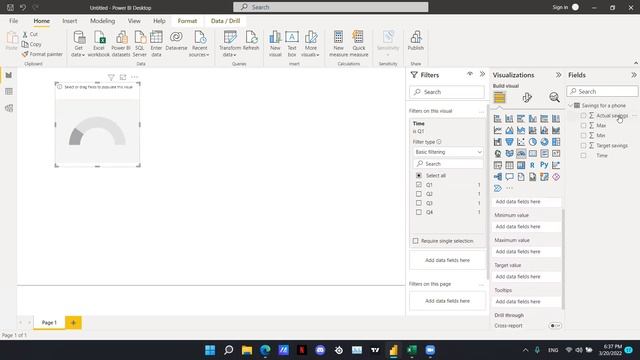Switch to the Modeling ribbon tab
640x360 pixels.
pyautogui.click(x=102, y=21)
